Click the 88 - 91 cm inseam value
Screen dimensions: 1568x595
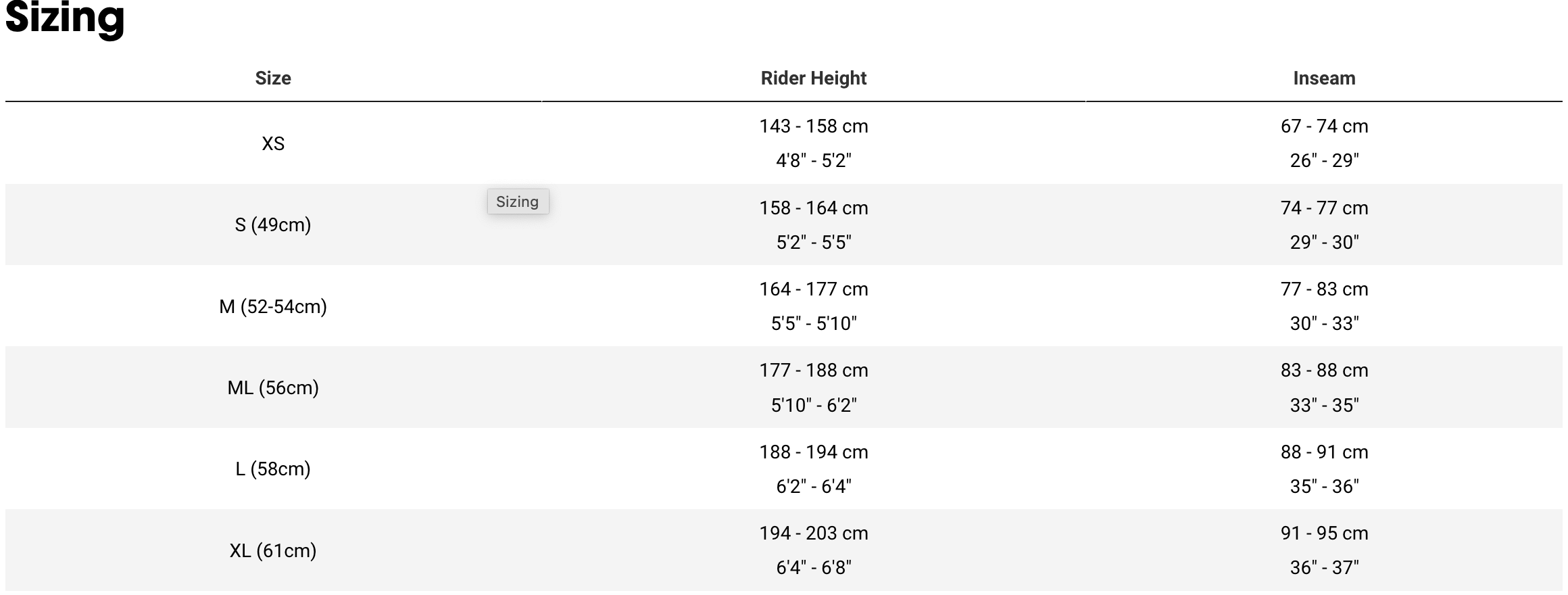point(1325,452)
